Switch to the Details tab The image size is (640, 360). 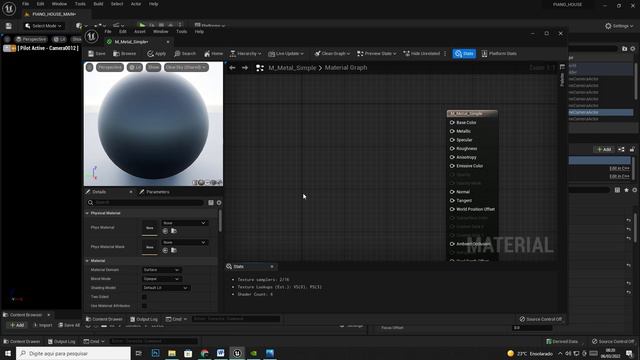99,192
